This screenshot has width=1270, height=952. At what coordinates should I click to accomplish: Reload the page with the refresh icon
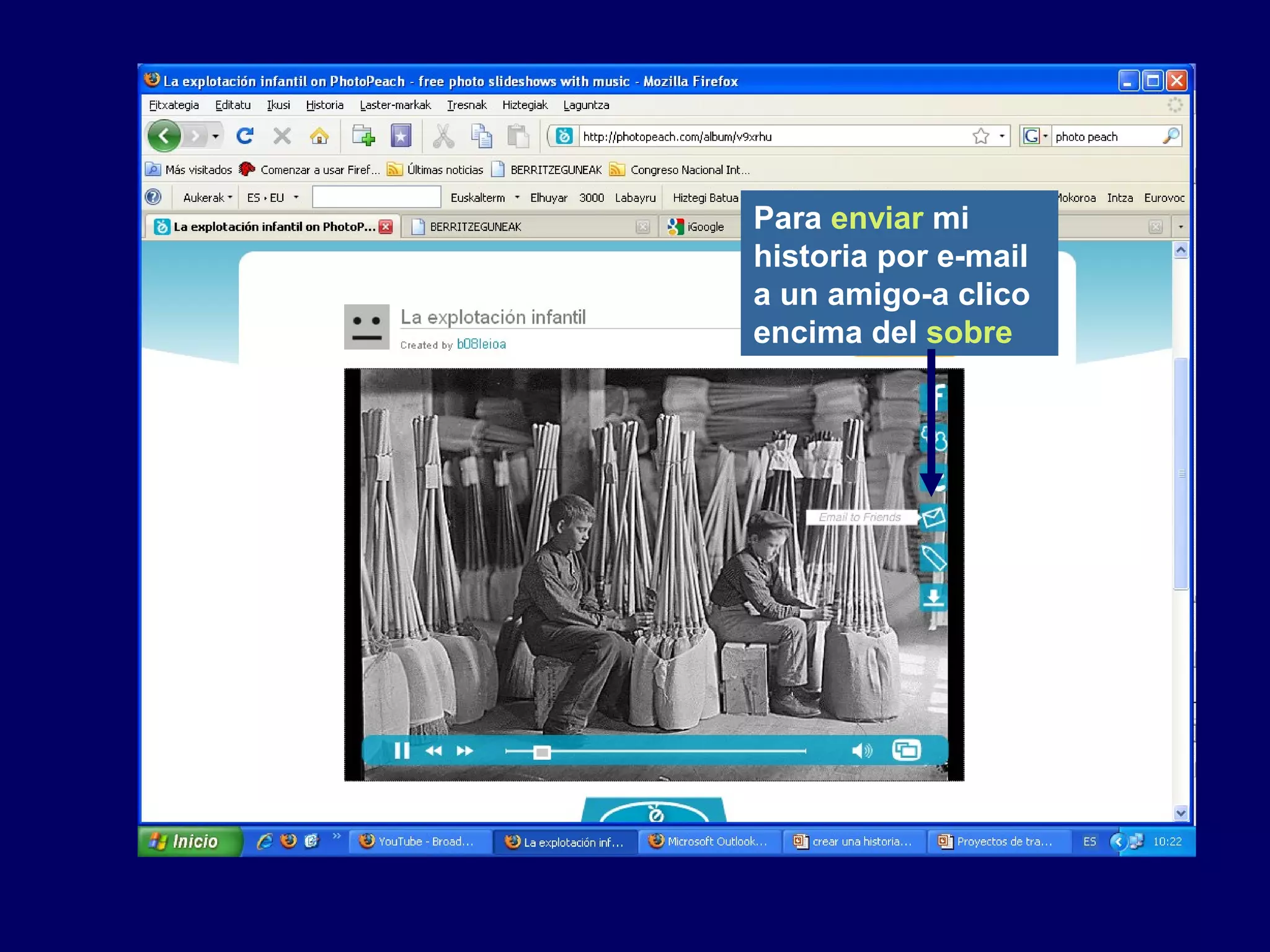coord(246,136)
